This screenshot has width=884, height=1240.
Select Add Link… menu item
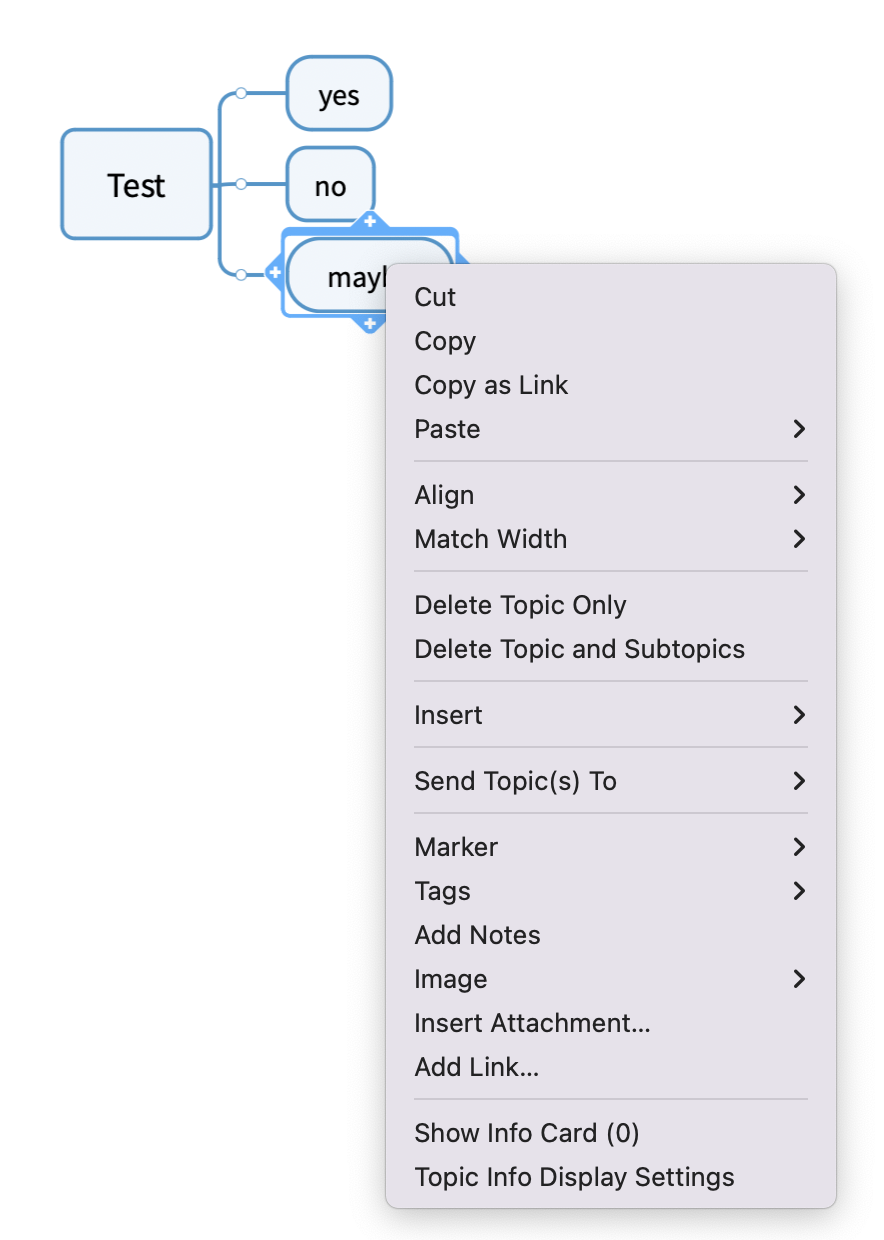coord(477,1067)
